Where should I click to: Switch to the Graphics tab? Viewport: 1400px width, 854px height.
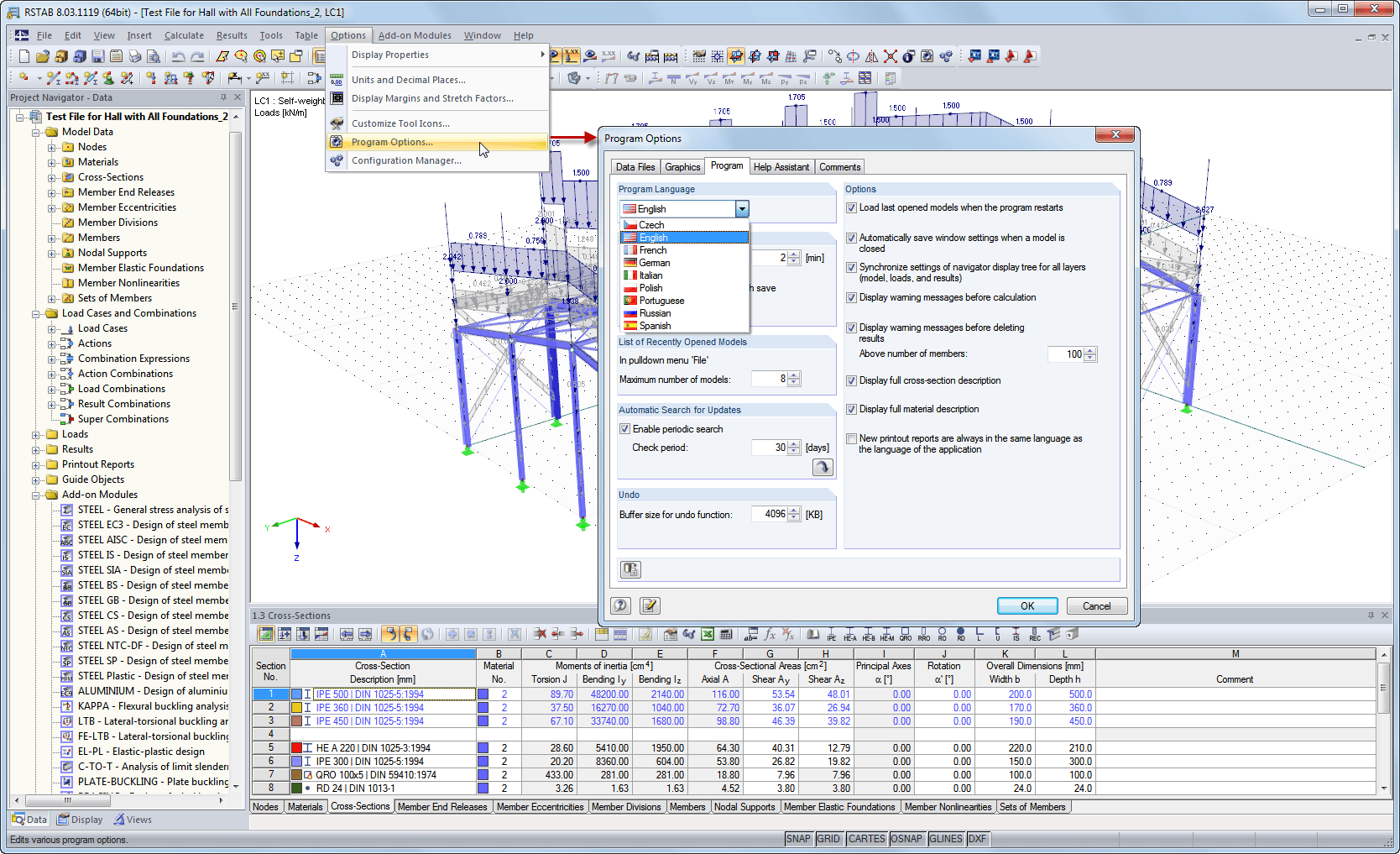682,166
